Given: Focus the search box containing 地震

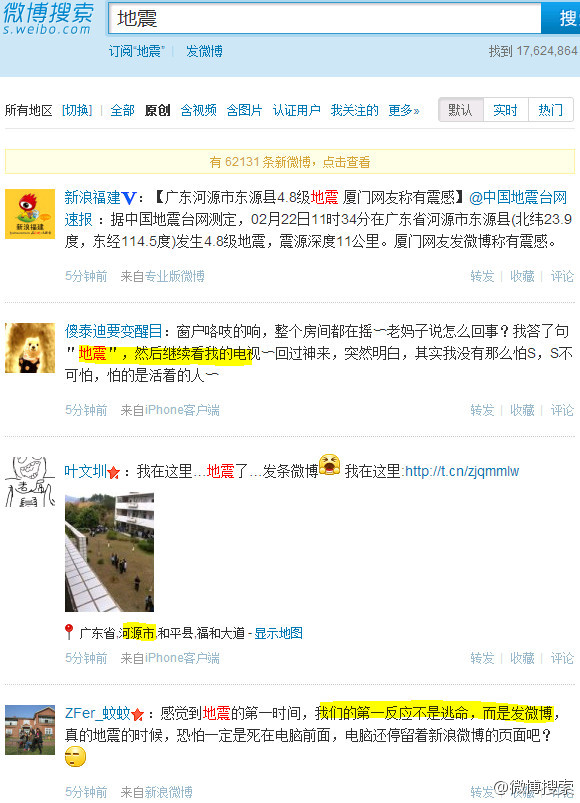Looking at the screenshot, I should (x=325, y=19).
